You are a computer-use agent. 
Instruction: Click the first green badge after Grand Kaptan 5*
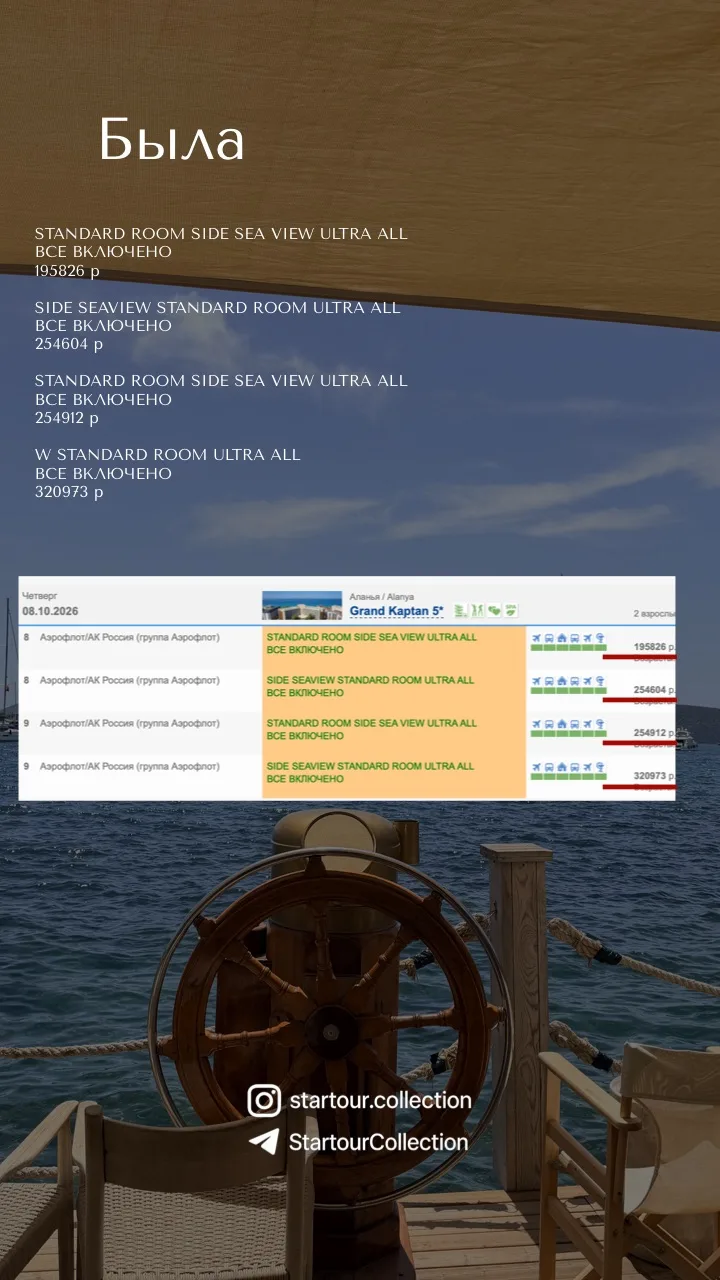(461, 611)
